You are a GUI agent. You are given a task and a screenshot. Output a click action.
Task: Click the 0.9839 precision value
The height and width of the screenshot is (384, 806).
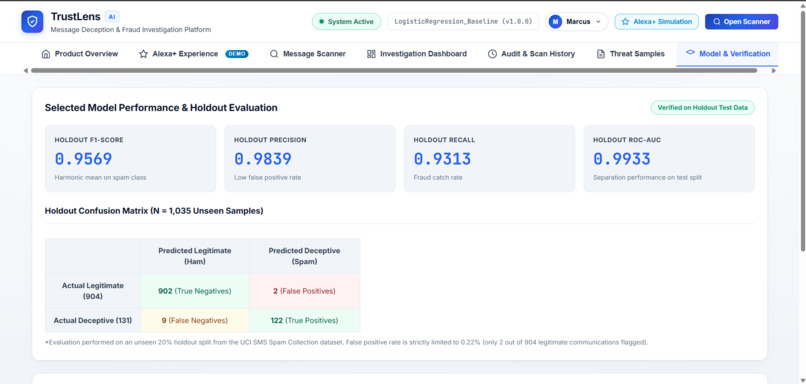tap(263, 159)
